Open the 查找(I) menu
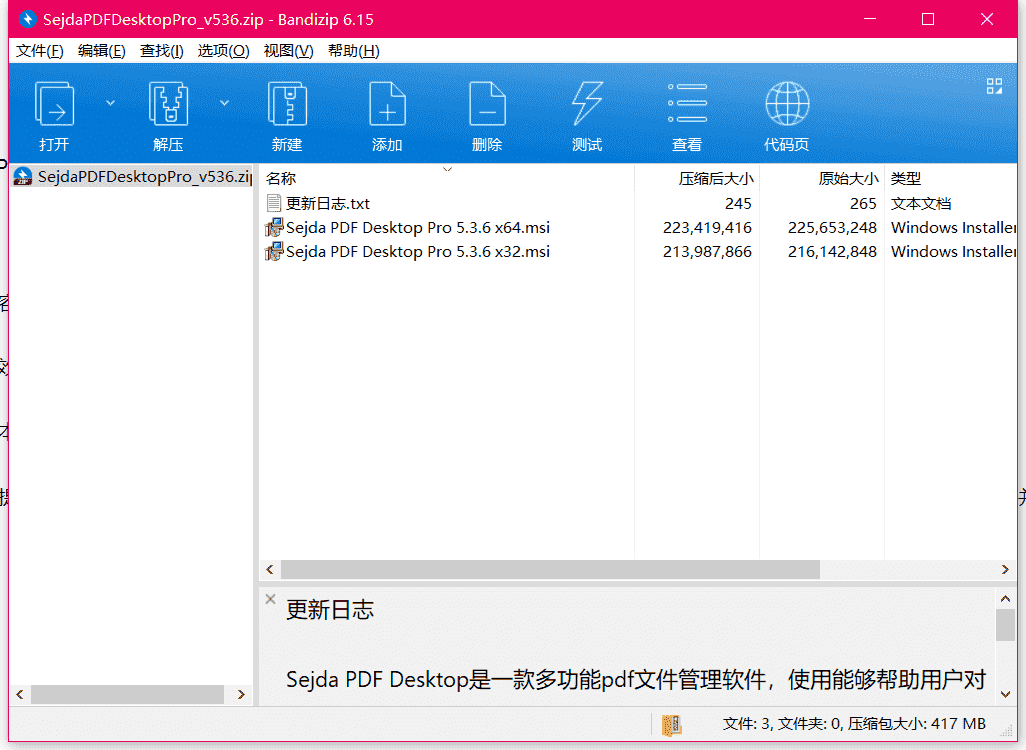This screenshot has height=750, width=1026. tap(162, 51)
